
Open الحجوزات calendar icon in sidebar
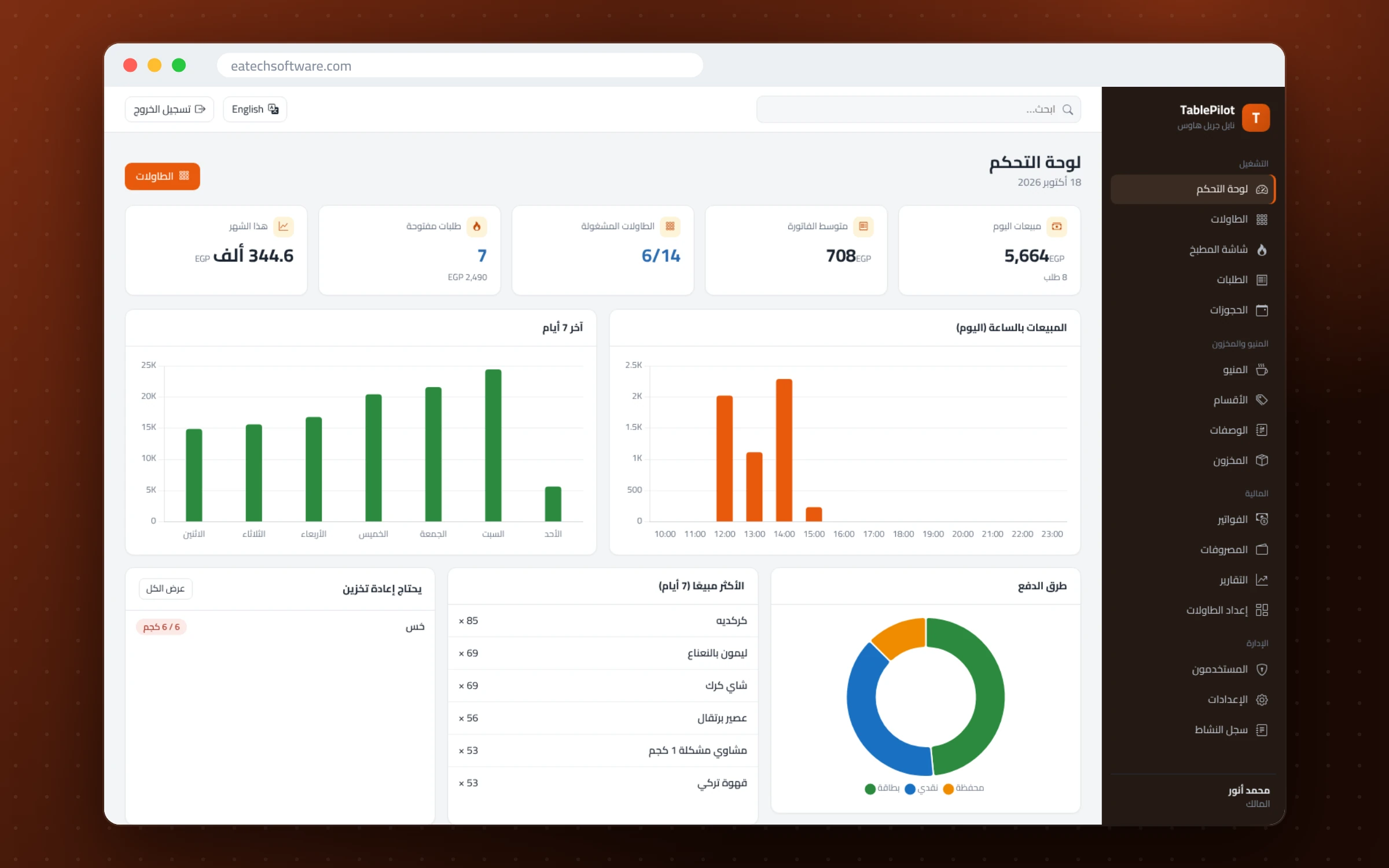coord(1262,310)
